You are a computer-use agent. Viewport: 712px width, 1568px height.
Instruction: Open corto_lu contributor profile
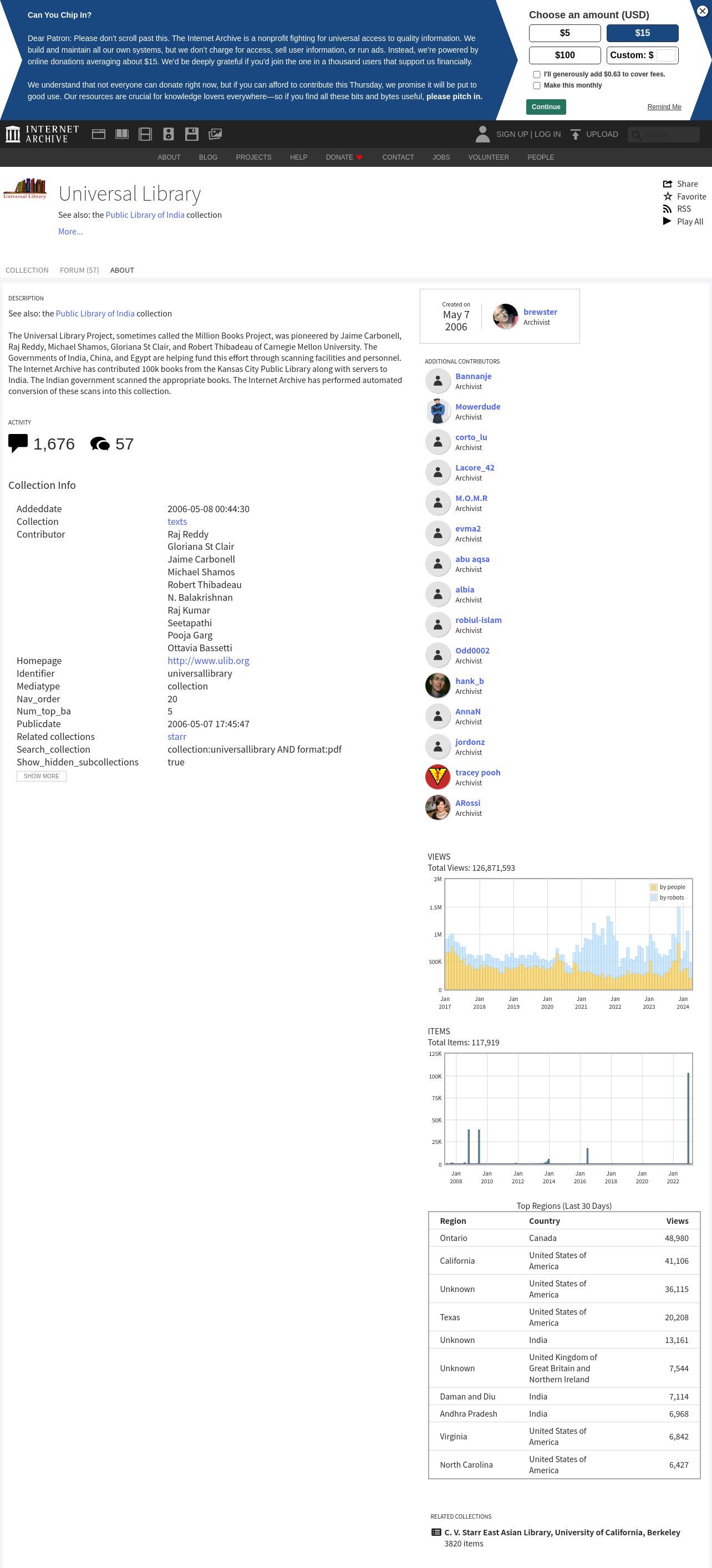point(471,437)
